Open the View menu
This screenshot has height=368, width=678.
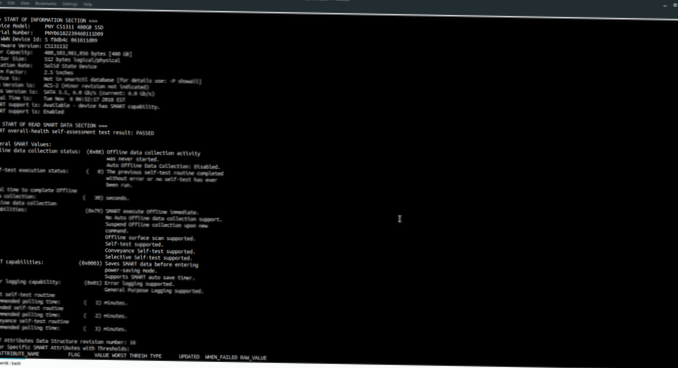click(x=25, y=3)
